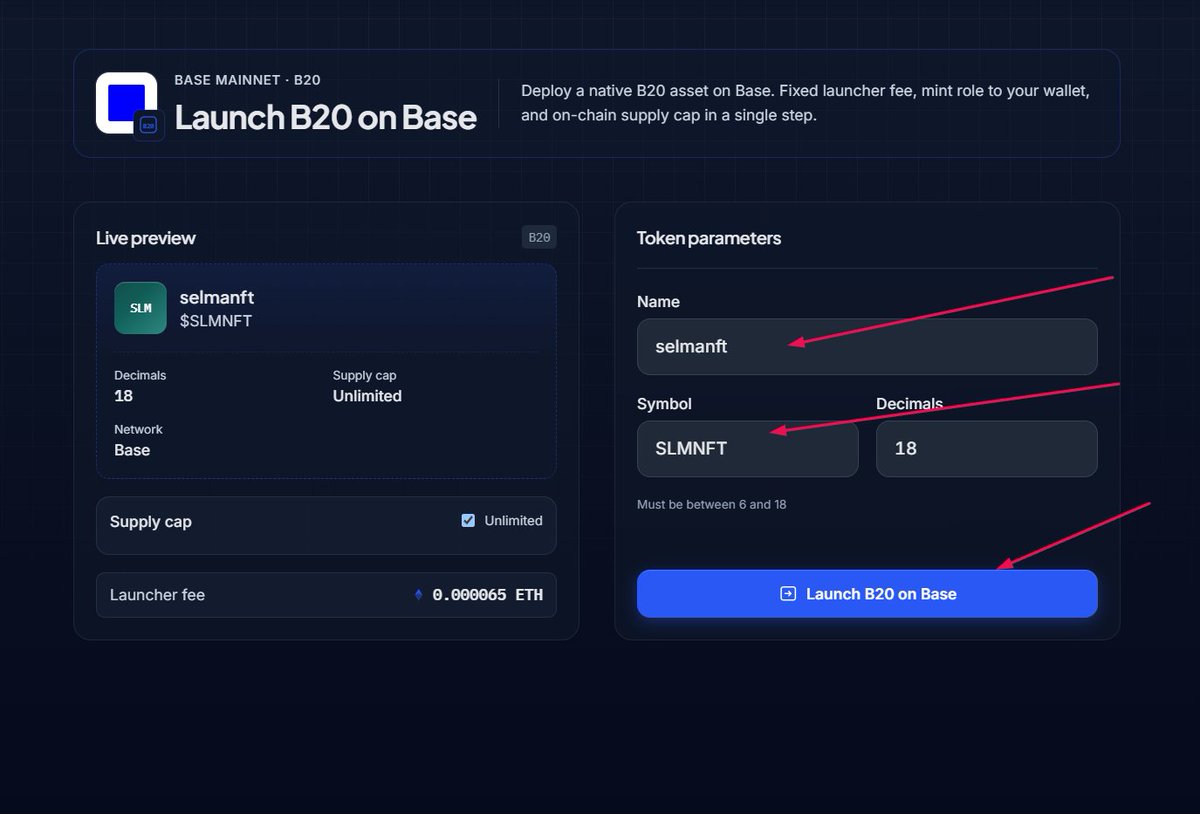Click the "Must be between 6 and 18" hint

tap(712, 504)
